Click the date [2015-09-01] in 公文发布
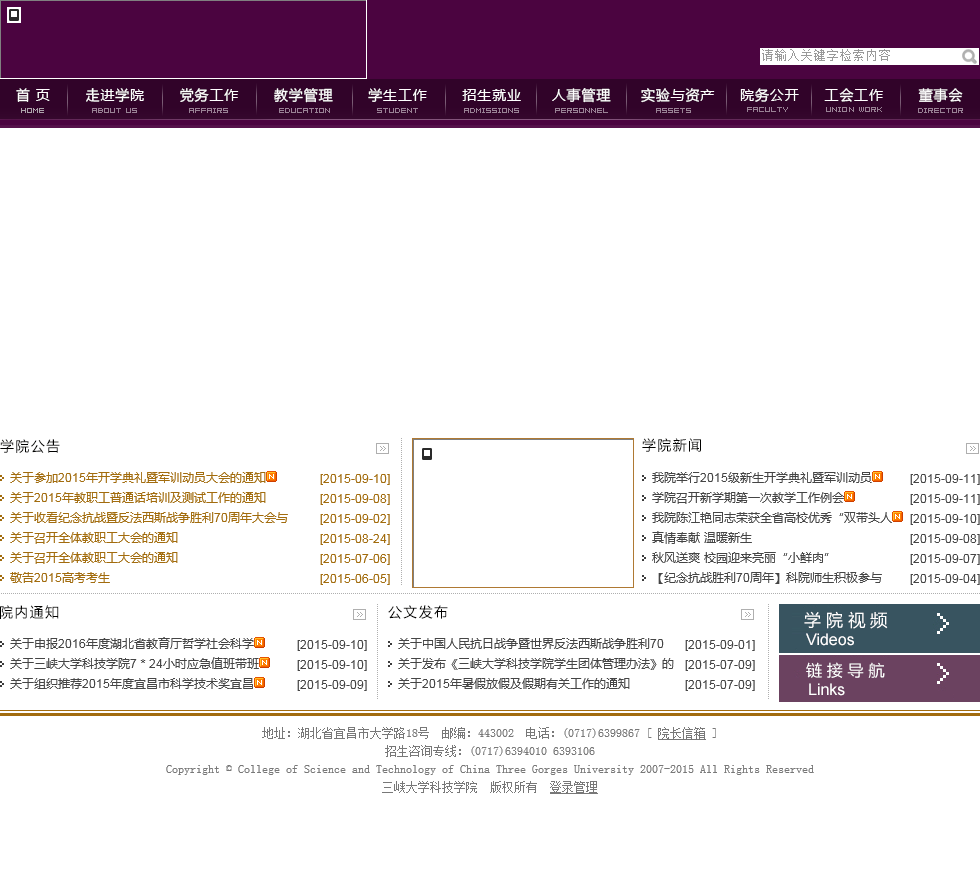 720,644
